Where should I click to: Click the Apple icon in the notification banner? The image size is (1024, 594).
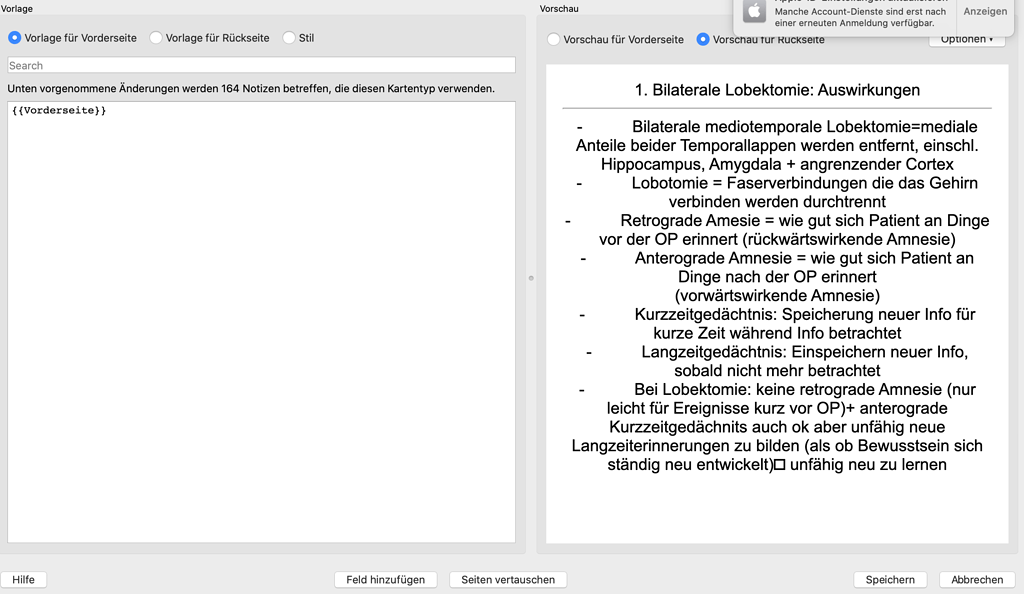coord(754,13)
